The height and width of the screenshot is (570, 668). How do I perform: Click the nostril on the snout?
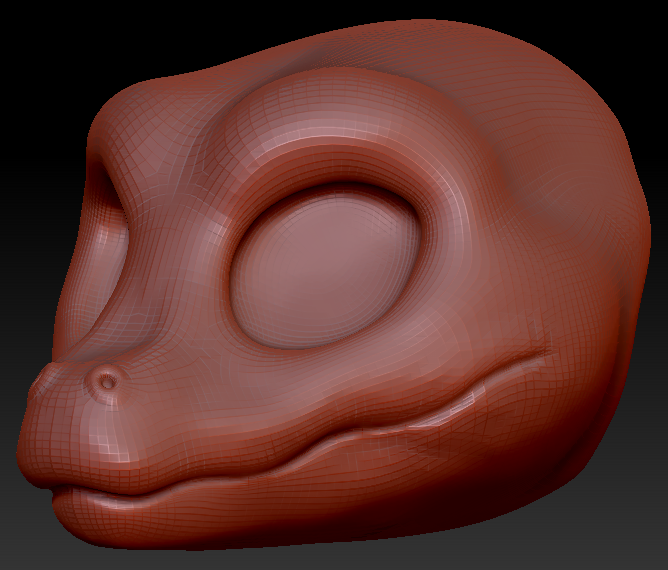point(107,379)
